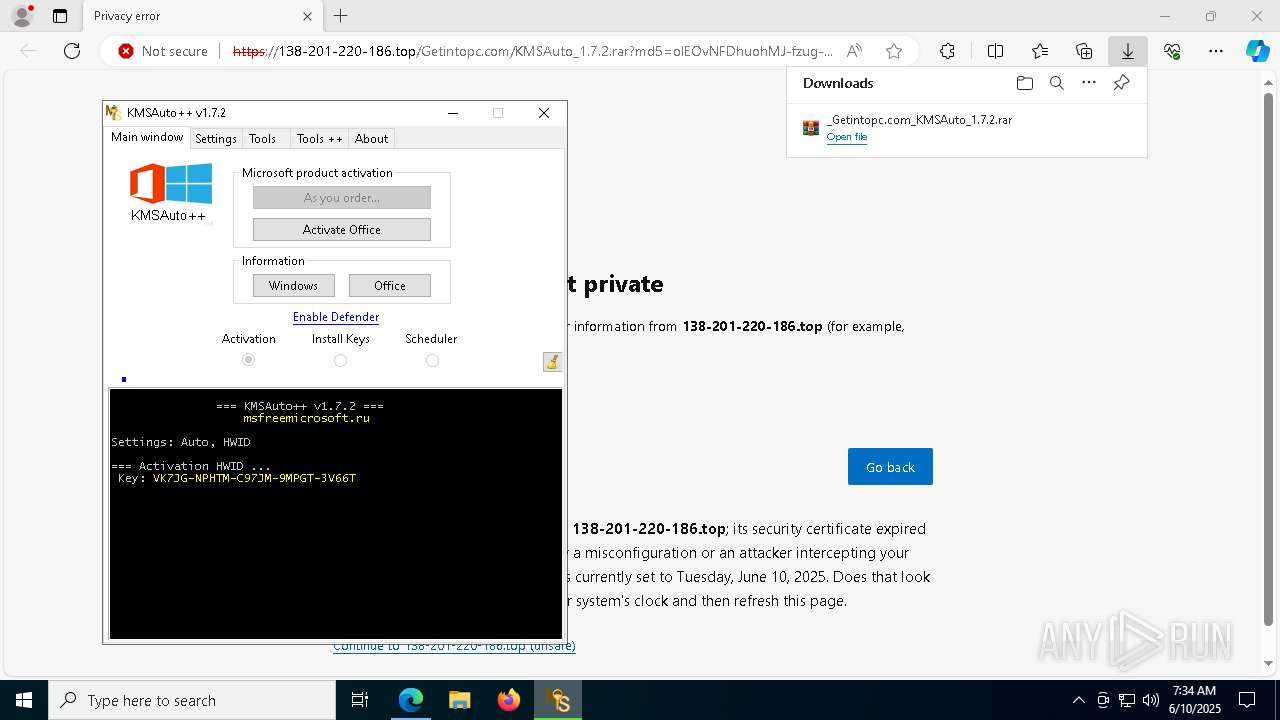Click the taskbar clock and date
The width and height of the screenshot is (1280, 720).
click(1194, 700)
